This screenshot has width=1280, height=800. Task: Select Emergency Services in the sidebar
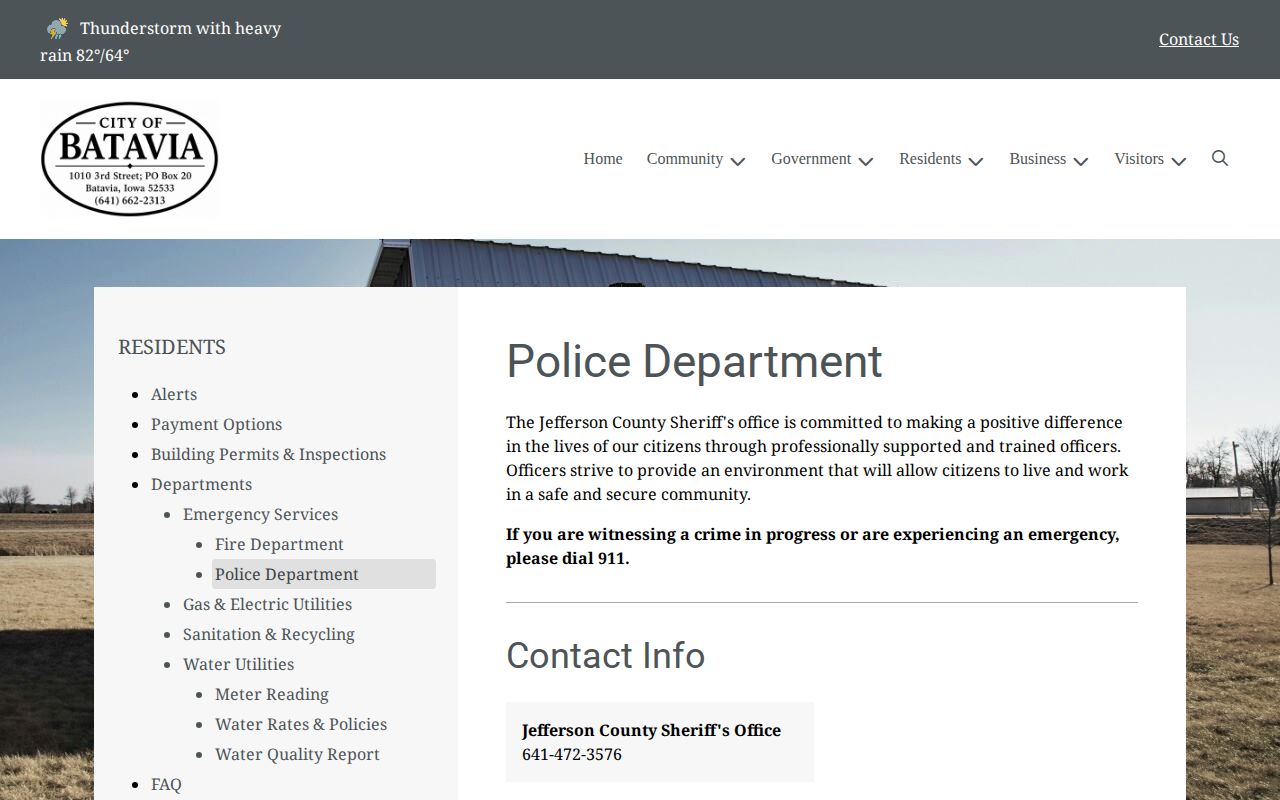point(260,514)
